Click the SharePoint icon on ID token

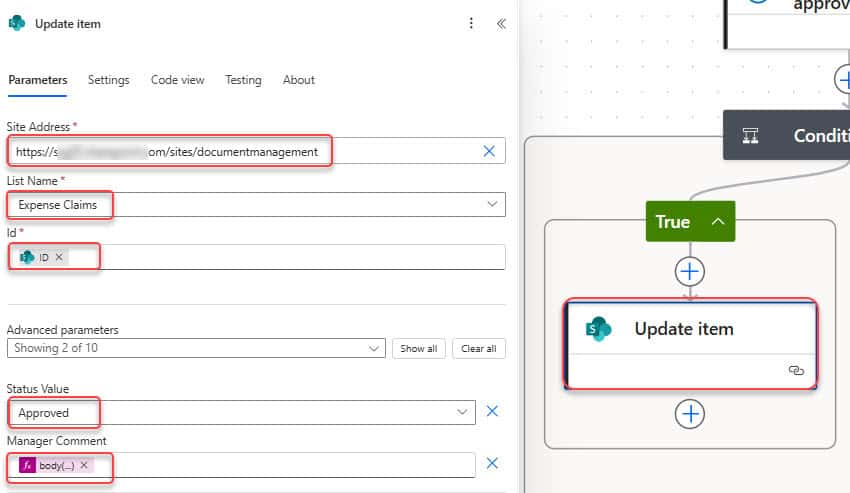pyautogui.click(x=27, y=257)
